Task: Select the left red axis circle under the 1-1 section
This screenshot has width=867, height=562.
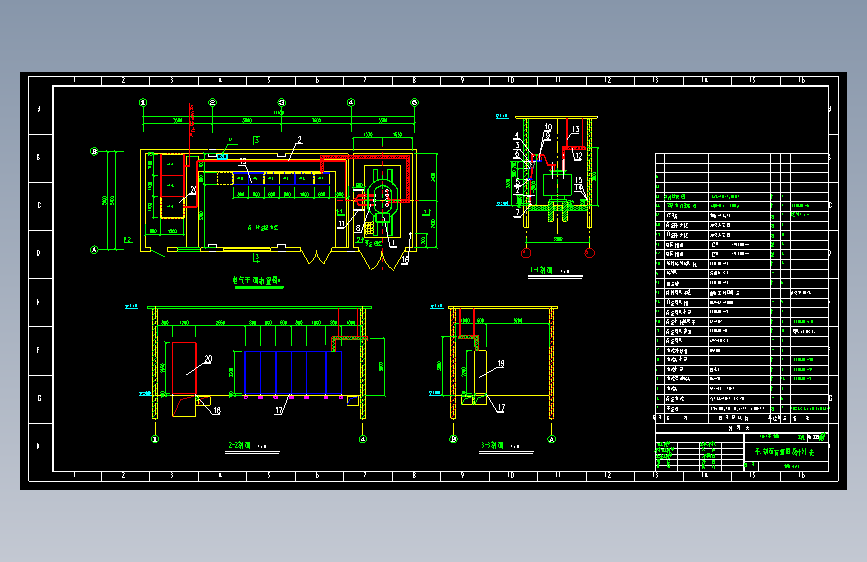Action: point(526,253)
